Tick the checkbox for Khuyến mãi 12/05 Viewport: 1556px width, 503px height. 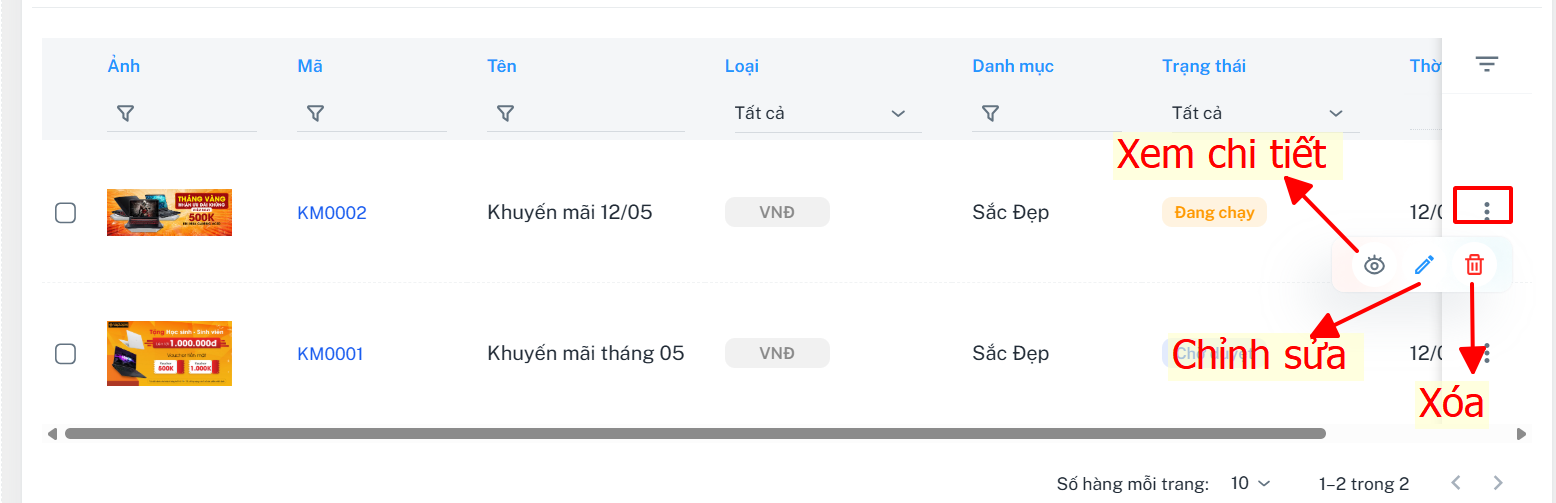(x=65, y=212)
